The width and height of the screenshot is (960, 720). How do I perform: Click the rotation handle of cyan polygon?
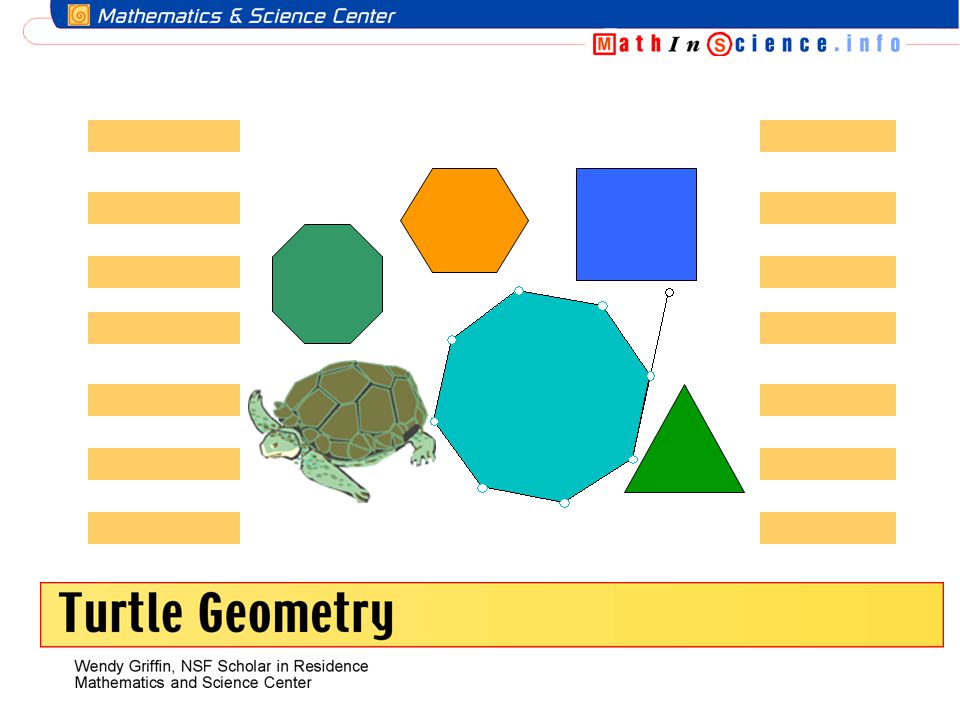[669, 293]
